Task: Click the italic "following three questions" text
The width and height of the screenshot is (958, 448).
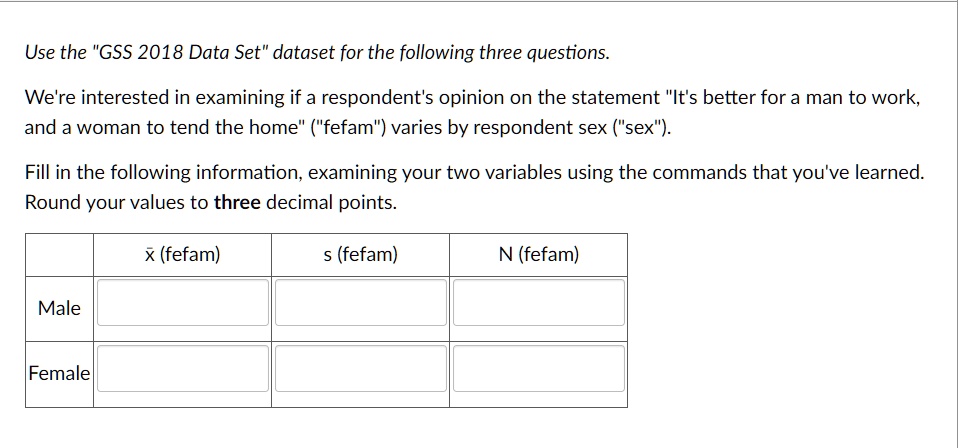Action: (505, 53)
